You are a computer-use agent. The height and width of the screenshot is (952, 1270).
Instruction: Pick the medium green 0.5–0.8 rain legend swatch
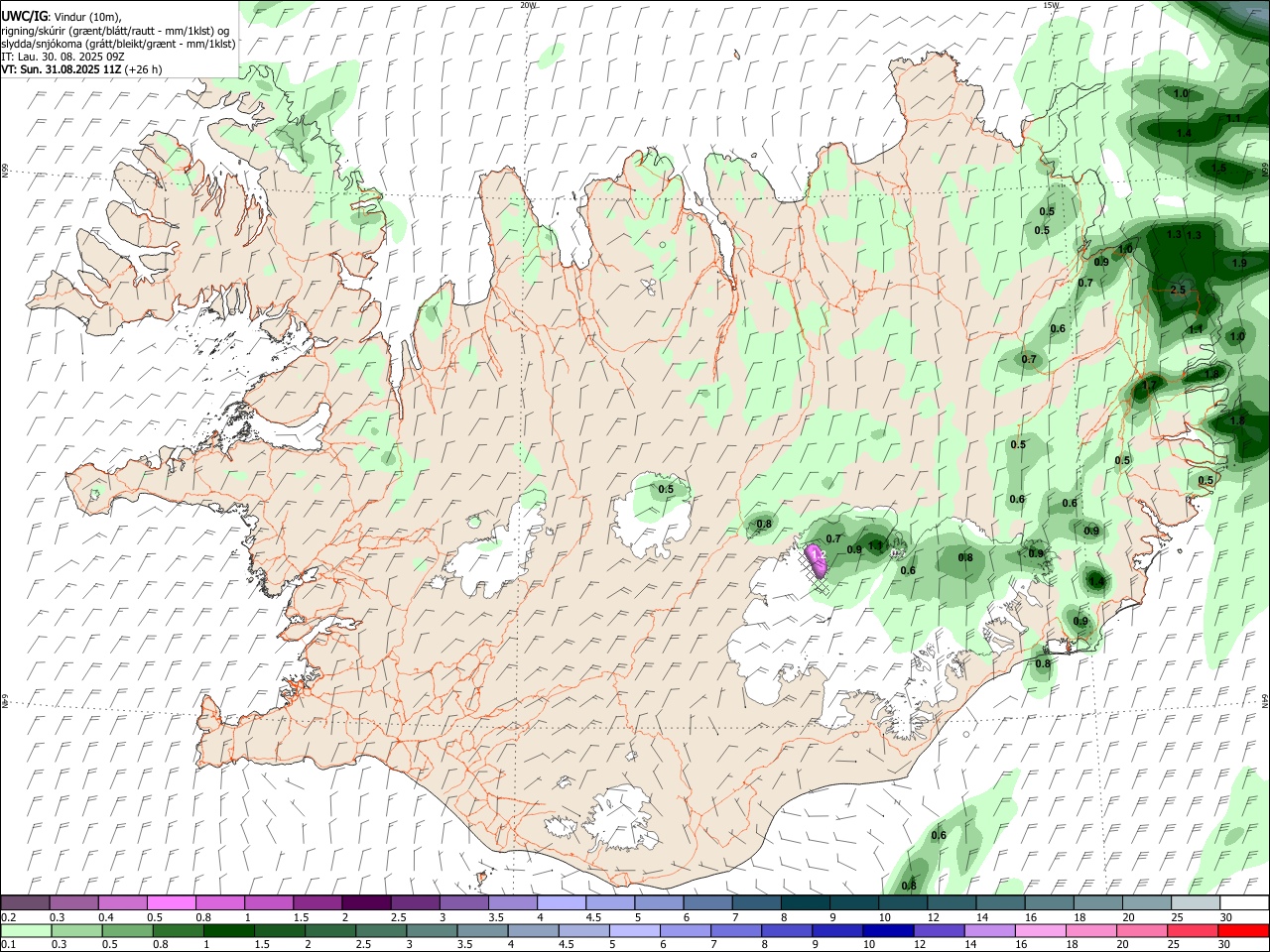point(127,930)
